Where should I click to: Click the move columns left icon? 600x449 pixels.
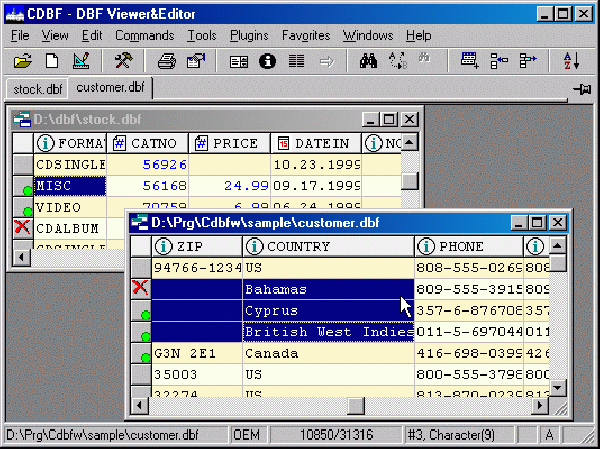499,61
